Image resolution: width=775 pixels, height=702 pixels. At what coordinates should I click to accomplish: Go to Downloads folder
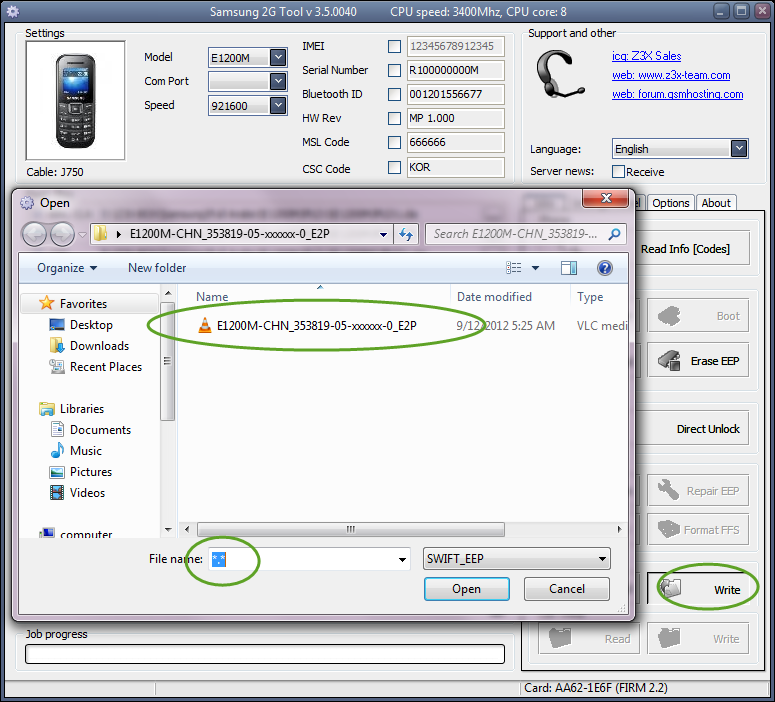tap(99, 346)
